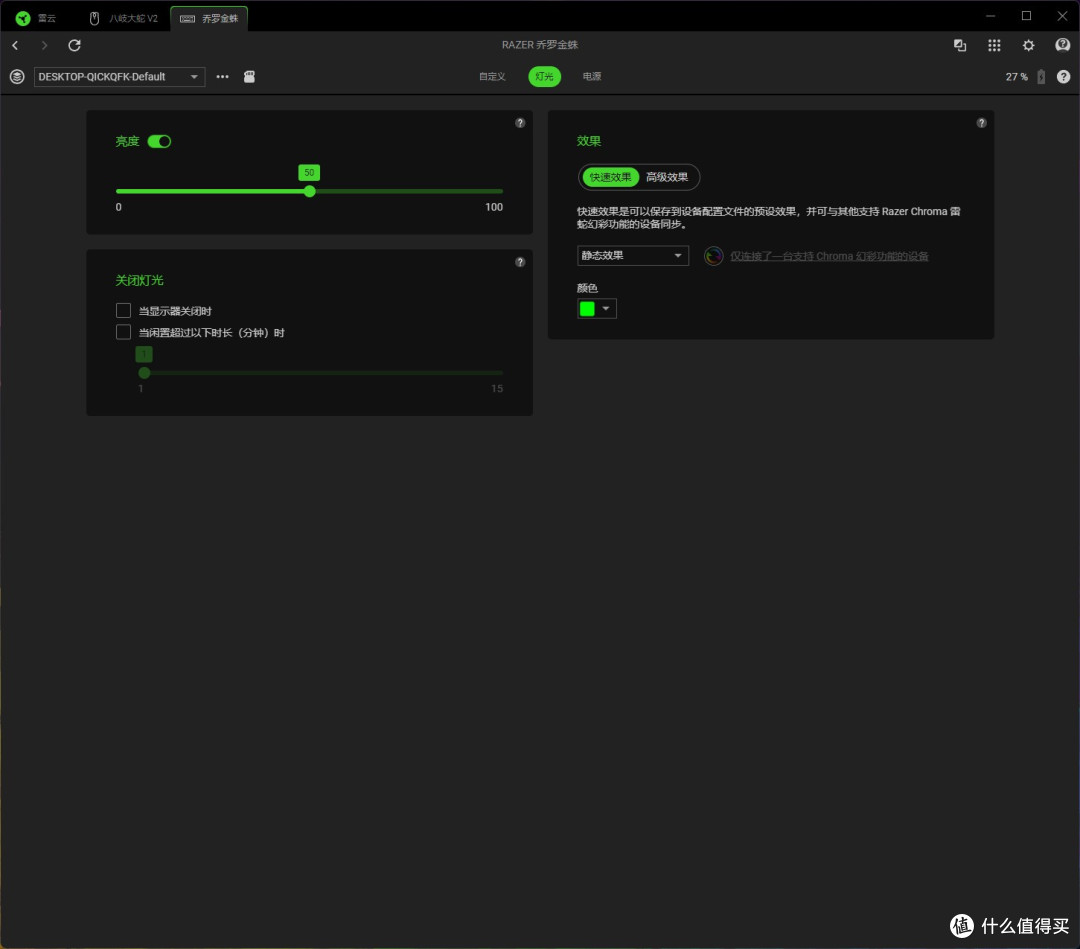Image resolution: width=1080 pixels, height=949 pixels.
Task: Open help for the 效果 panel
Action: [x=982, y=123]
